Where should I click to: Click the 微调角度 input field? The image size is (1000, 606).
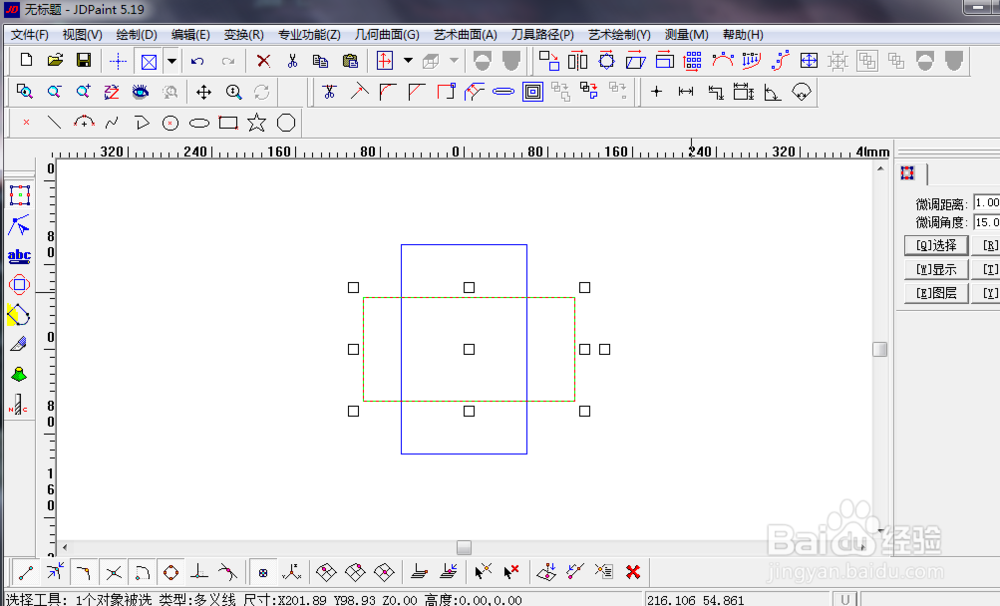click(987, 222)
